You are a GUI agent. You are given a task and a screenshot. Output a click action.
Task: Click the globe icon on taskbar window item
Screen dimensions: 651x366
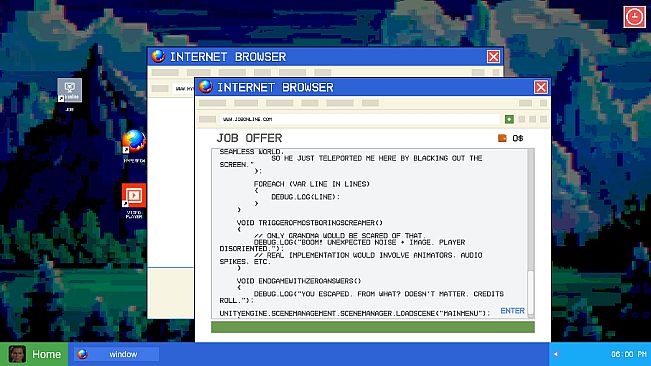tap(83, 354)
